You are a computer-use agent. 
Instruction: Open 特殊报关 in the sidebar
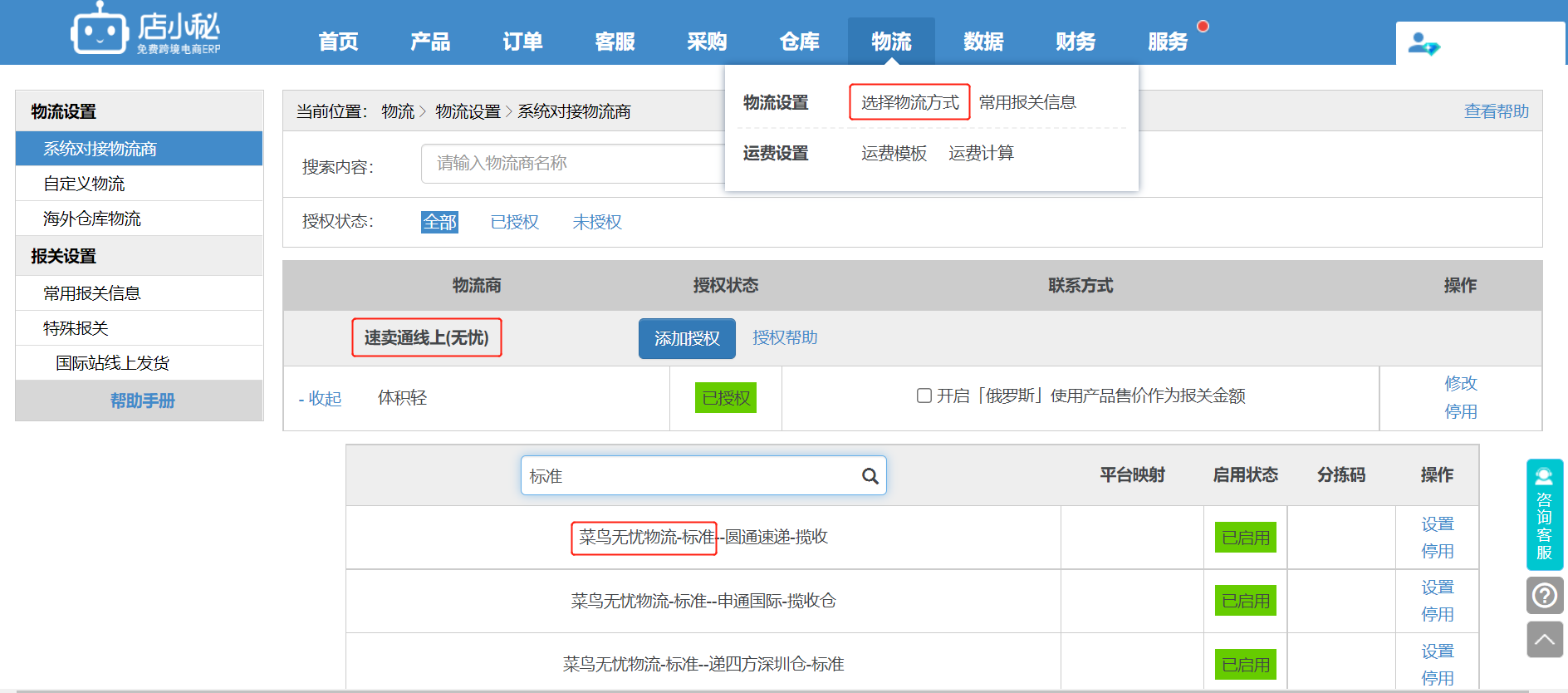(x=140, y=328)
